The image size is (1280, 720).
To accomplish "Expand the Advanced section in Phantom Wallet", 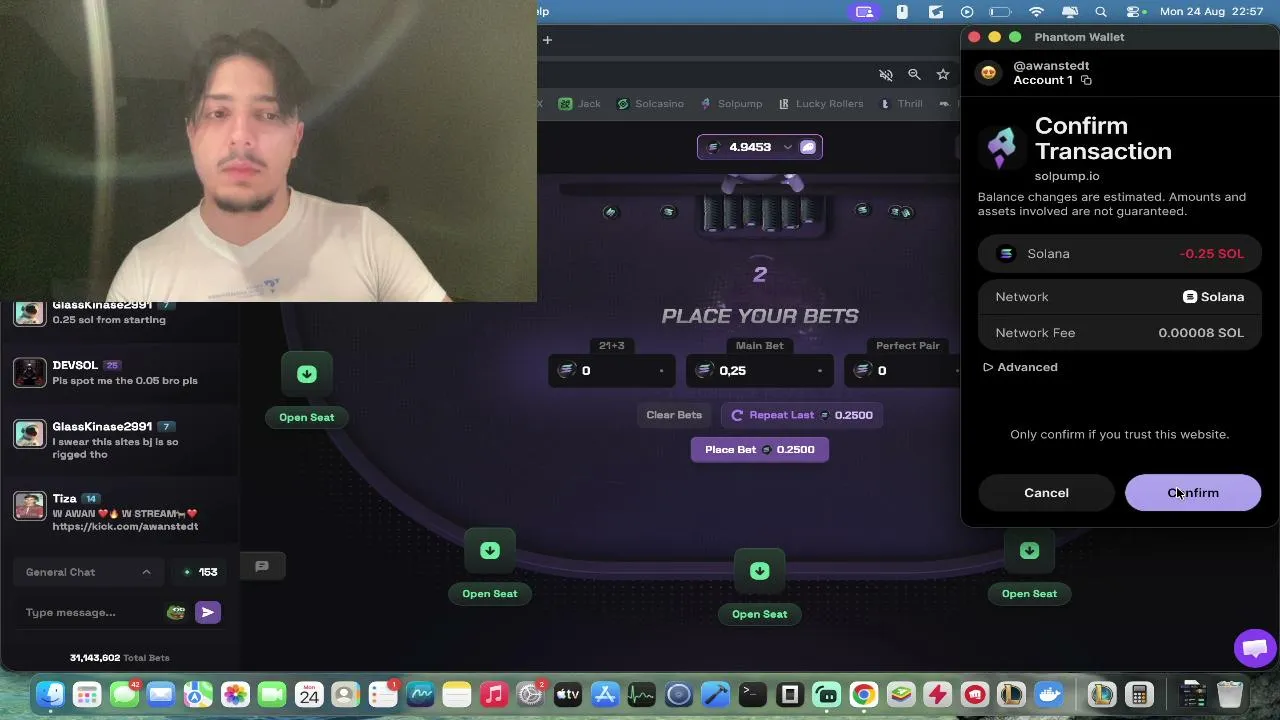I will coord(1020,367).
